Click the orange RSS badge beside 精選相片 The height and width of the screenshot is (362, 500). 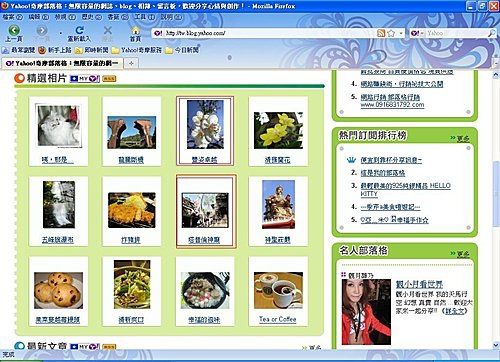(109, 79)
